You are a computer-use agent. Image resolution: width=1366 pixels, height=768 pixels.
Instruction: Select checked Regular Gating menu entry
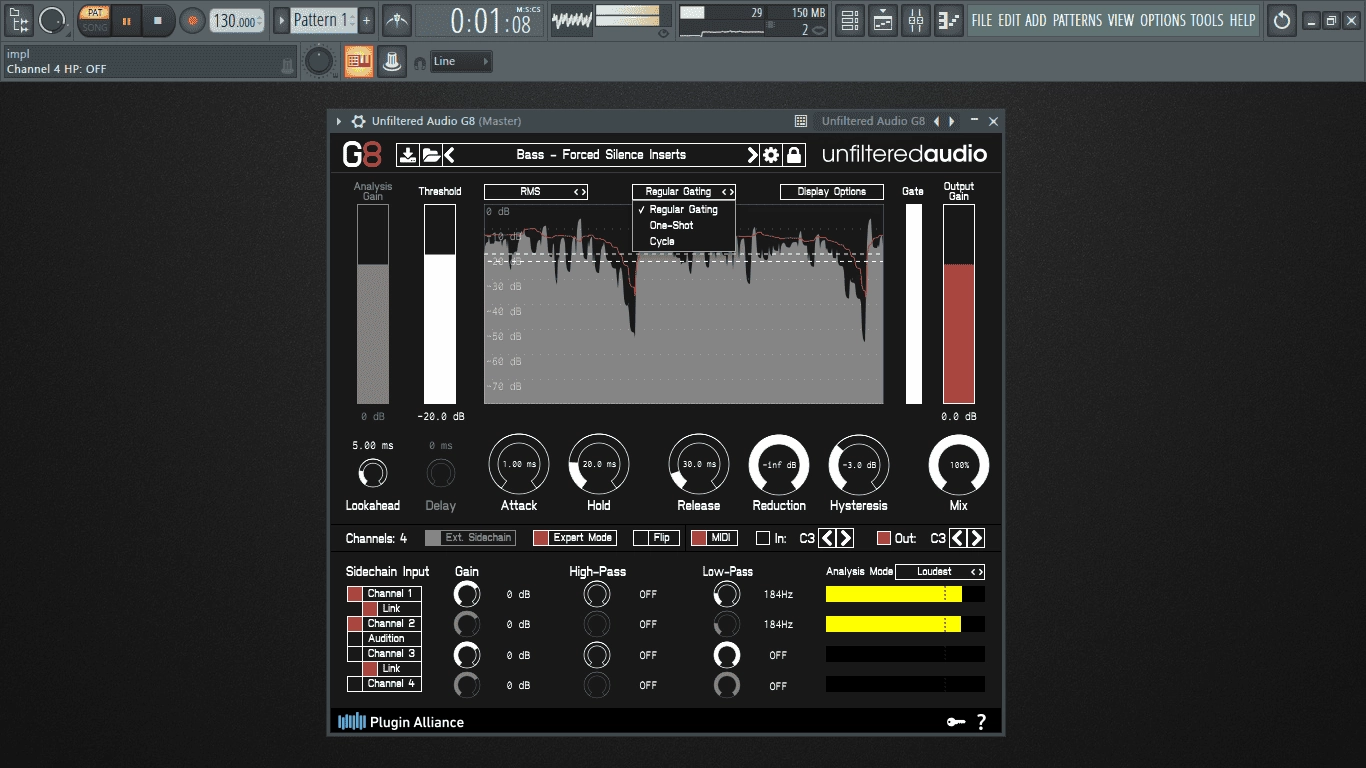(x=684, y=210)
